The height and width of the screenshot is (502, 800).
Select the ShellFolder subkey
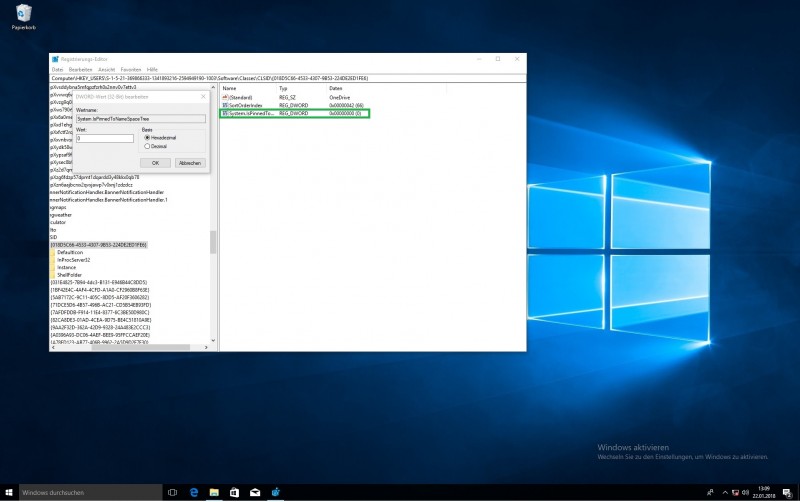[x=69, y=275]
